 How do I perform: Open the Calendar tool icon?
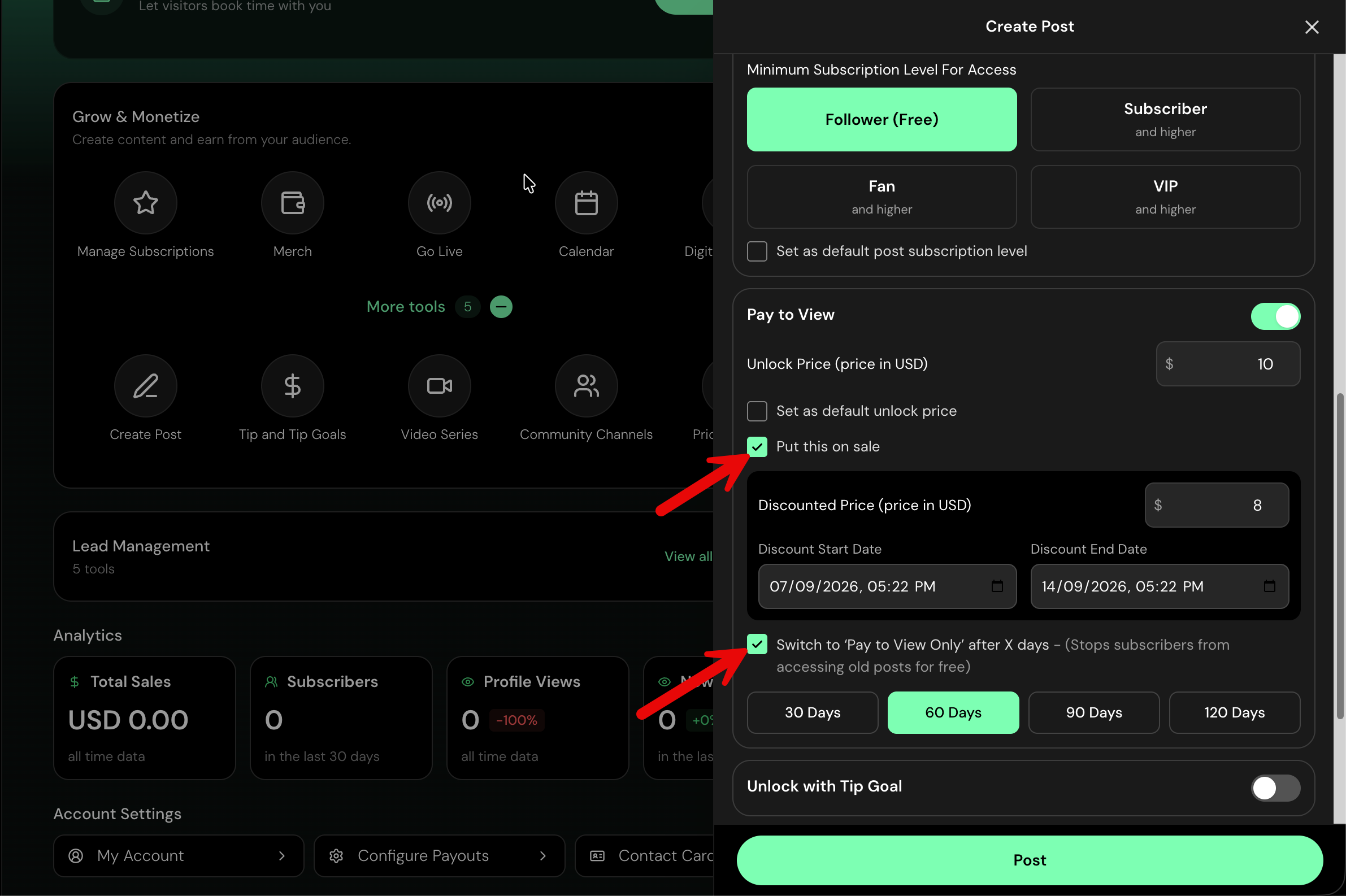[x=586, y=203]
